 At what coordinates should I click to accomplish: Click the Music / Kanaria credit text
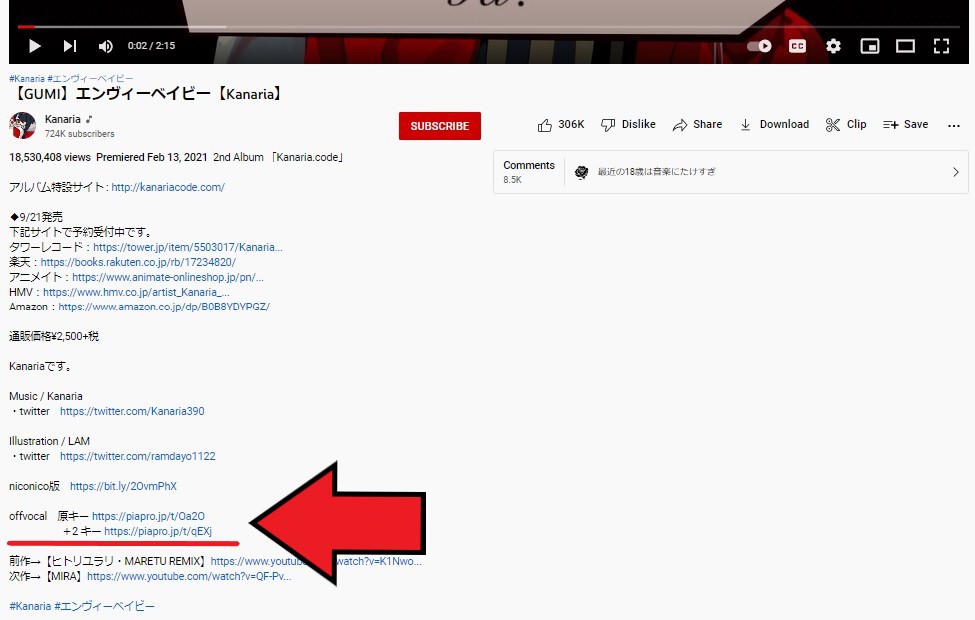tap(46, 396)
